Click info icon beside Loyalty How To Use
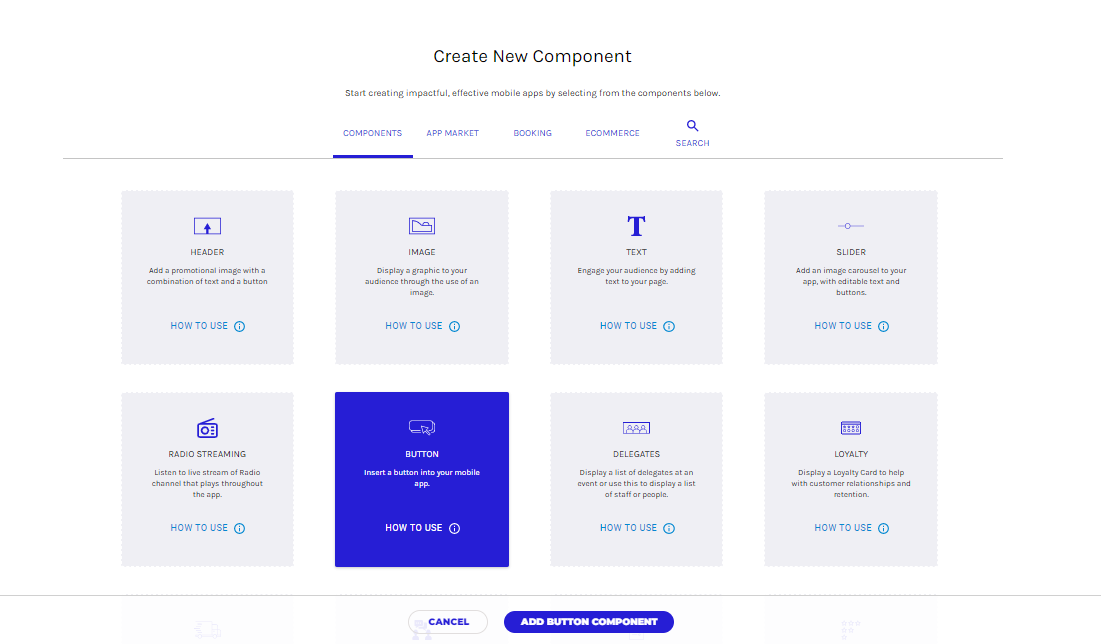The height and width of the screenshot is (644, 1101). pyautogui.click(x=883, y=529)
